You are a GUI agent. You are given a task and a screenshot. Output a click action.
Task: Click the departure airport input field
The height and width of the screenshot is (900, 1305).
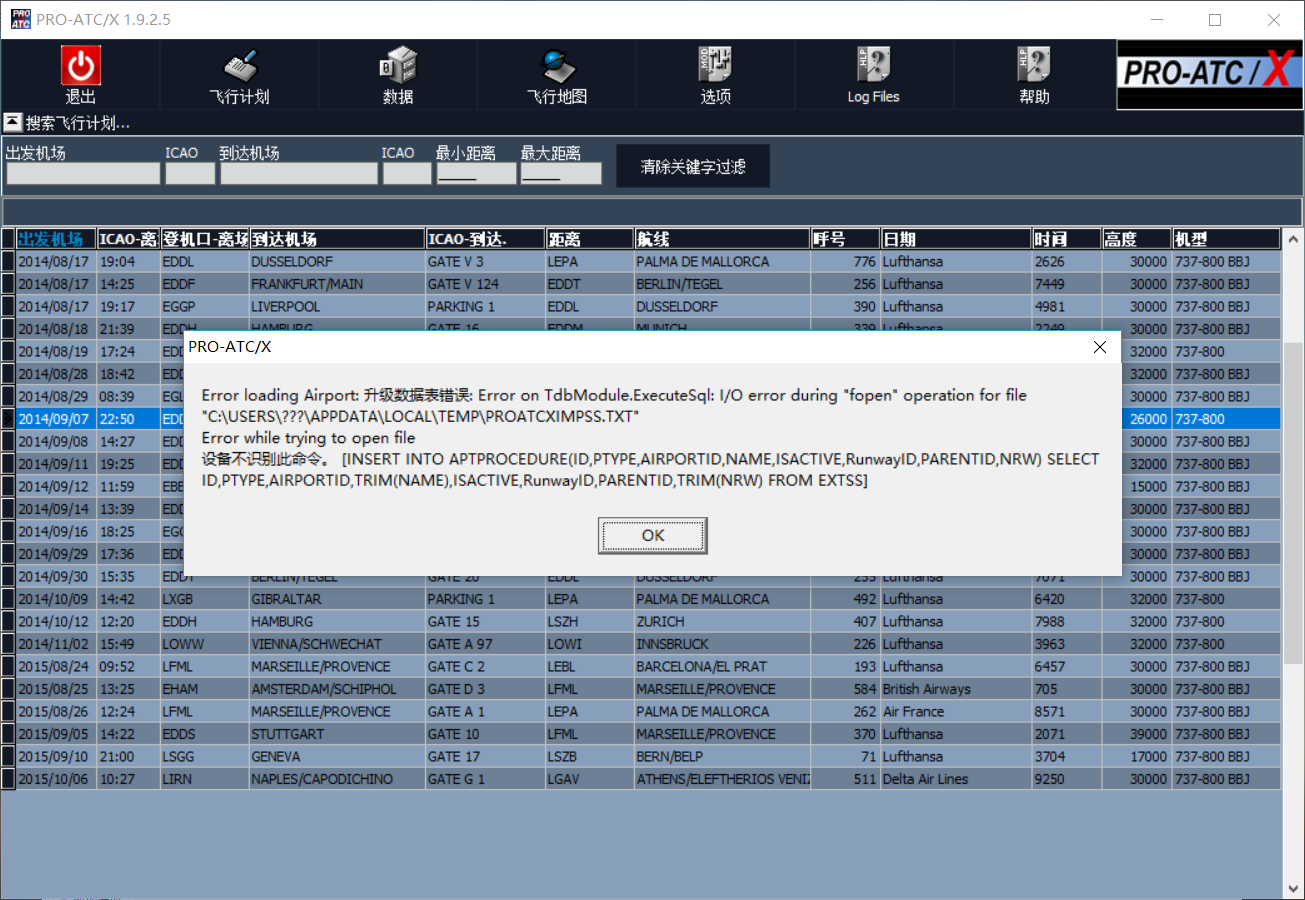(83, 174)
